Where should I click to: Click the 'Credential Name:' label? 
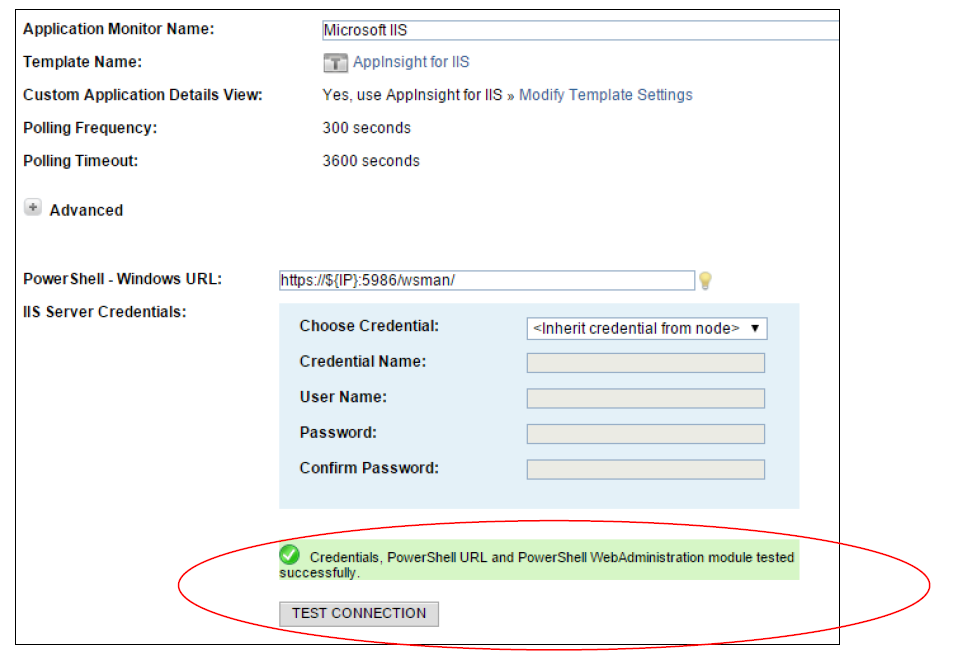pyautogui.click(x=363, y=362)
